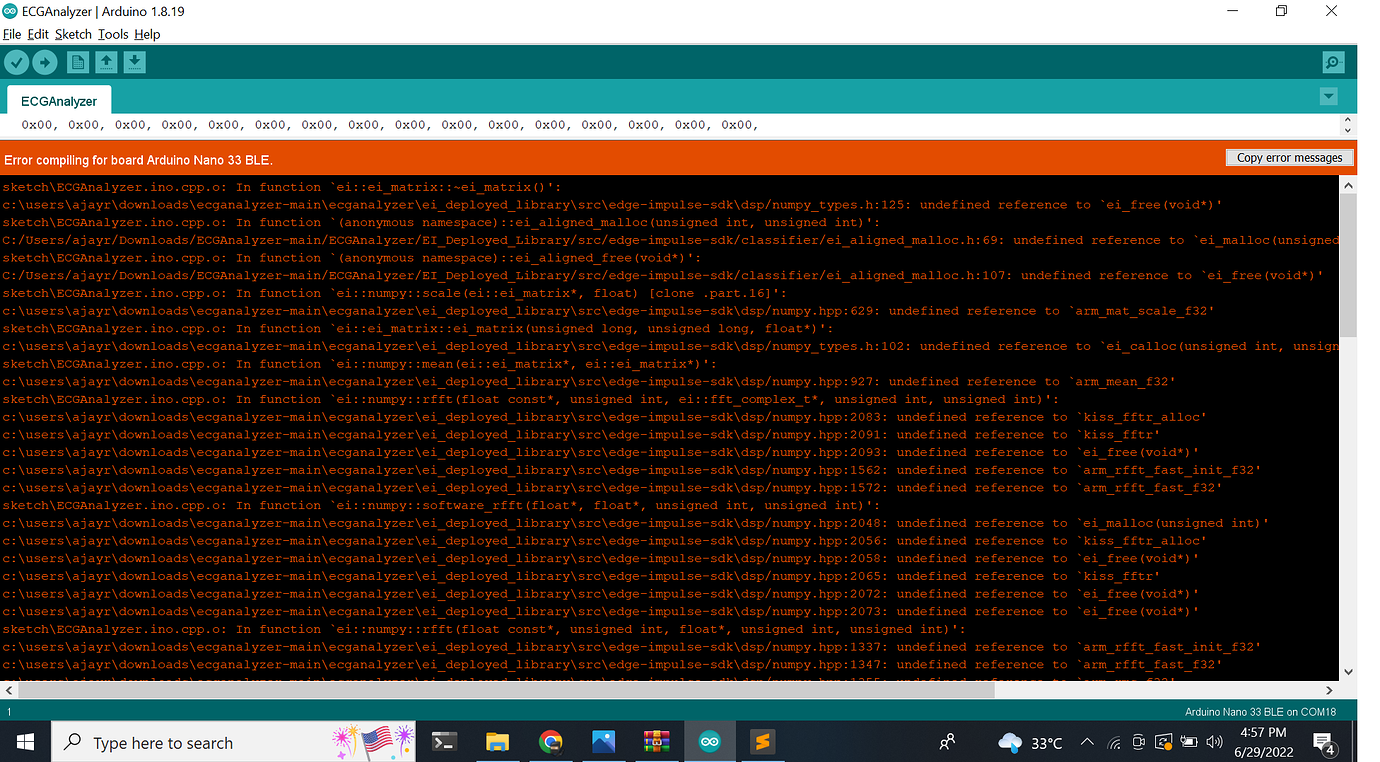Open Sublime Text from the taskbar

point(763,742)
